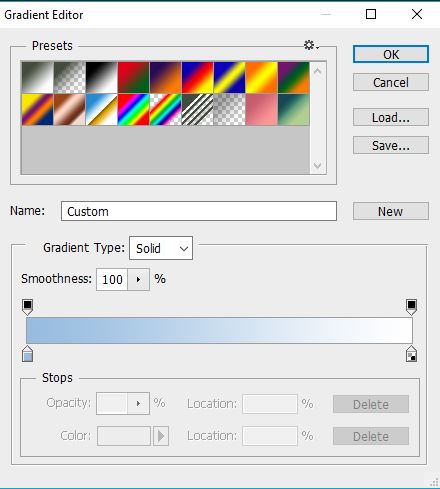Select the right background color stop

[411, 354]
